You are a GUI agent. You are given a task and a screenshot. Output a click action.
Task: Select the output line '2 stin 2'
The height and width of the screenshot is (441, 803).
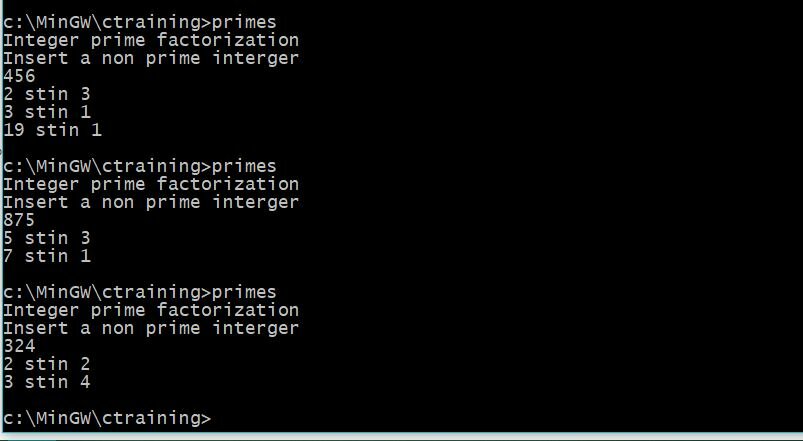47,364
